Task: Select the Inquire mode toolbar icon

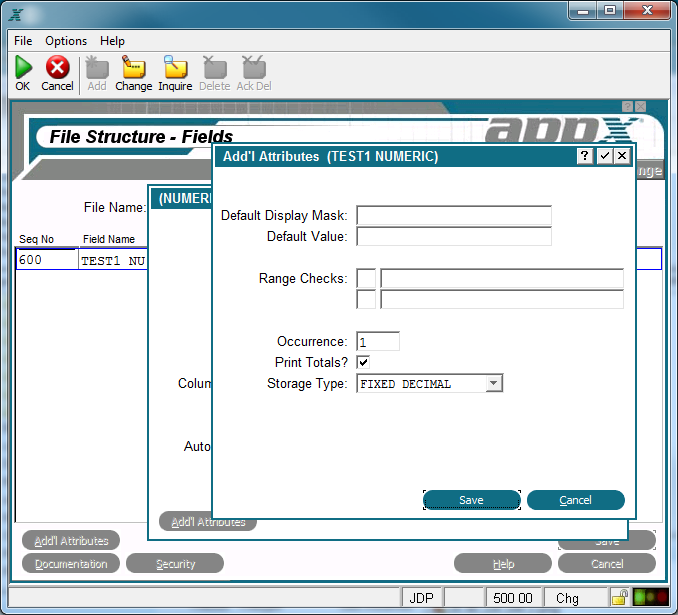Action: click(175, 67)
